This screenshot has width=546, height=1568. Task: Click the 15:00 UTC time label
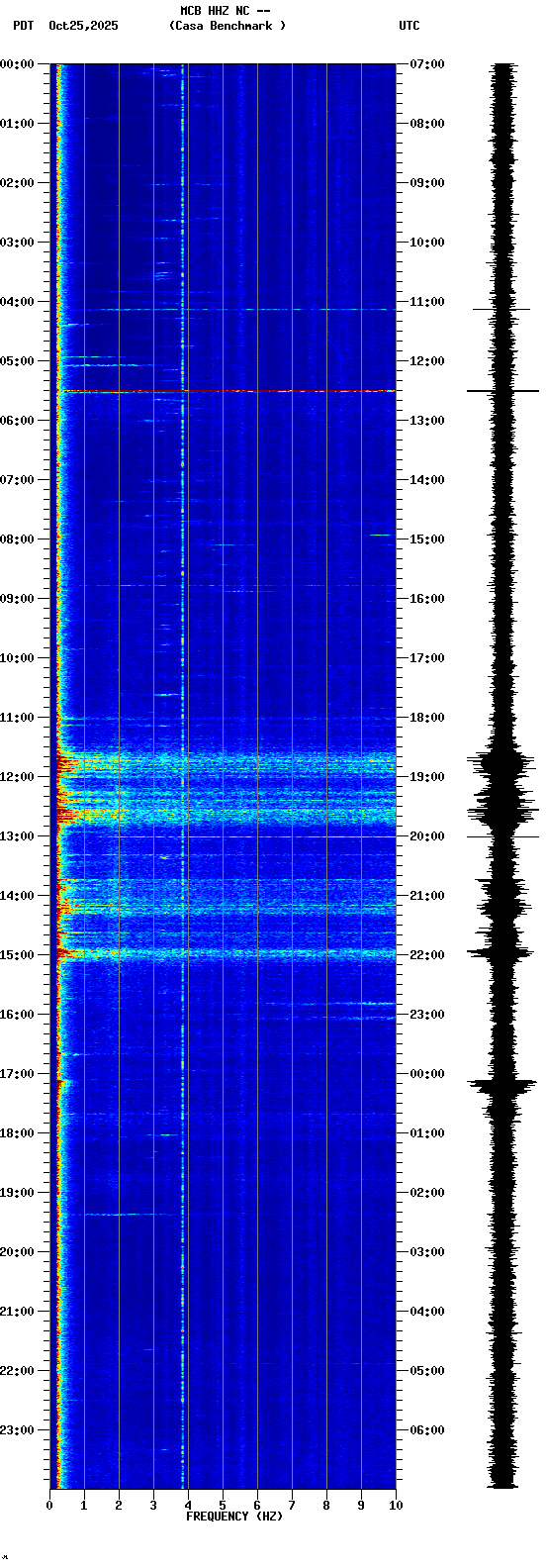pyautogui.click(x=427, y=539)
